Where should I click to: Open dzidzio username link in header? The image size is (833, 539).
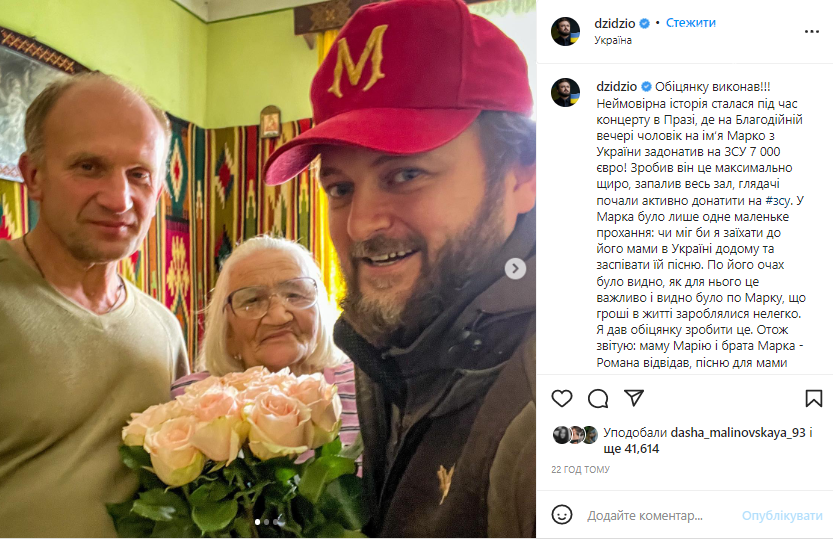[x=615, y=23]
